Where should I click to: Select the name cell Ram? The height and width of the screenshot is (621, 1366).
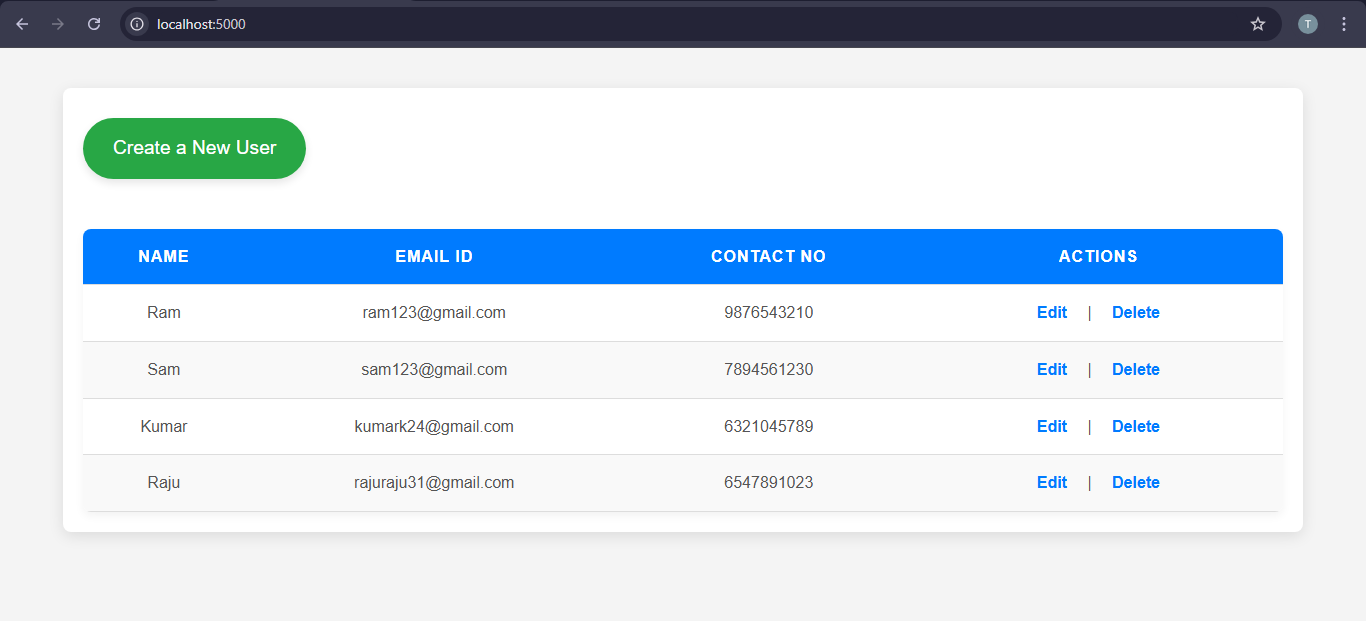pyautogui.click(x=164, y=313)
